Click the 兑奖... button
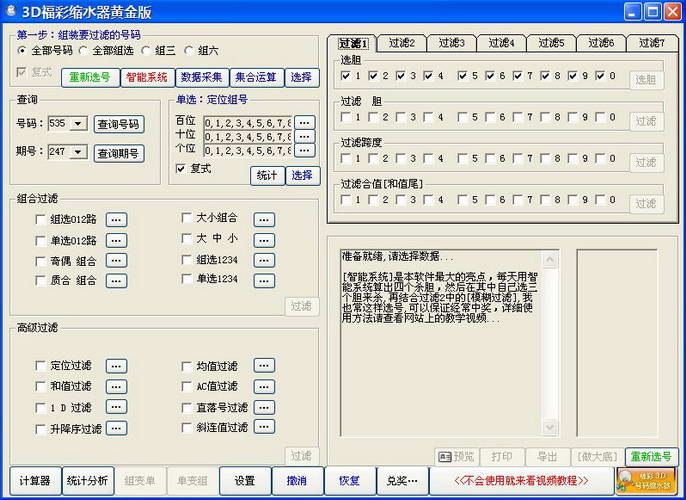This screenshot has height=500, width=686. 402,481
